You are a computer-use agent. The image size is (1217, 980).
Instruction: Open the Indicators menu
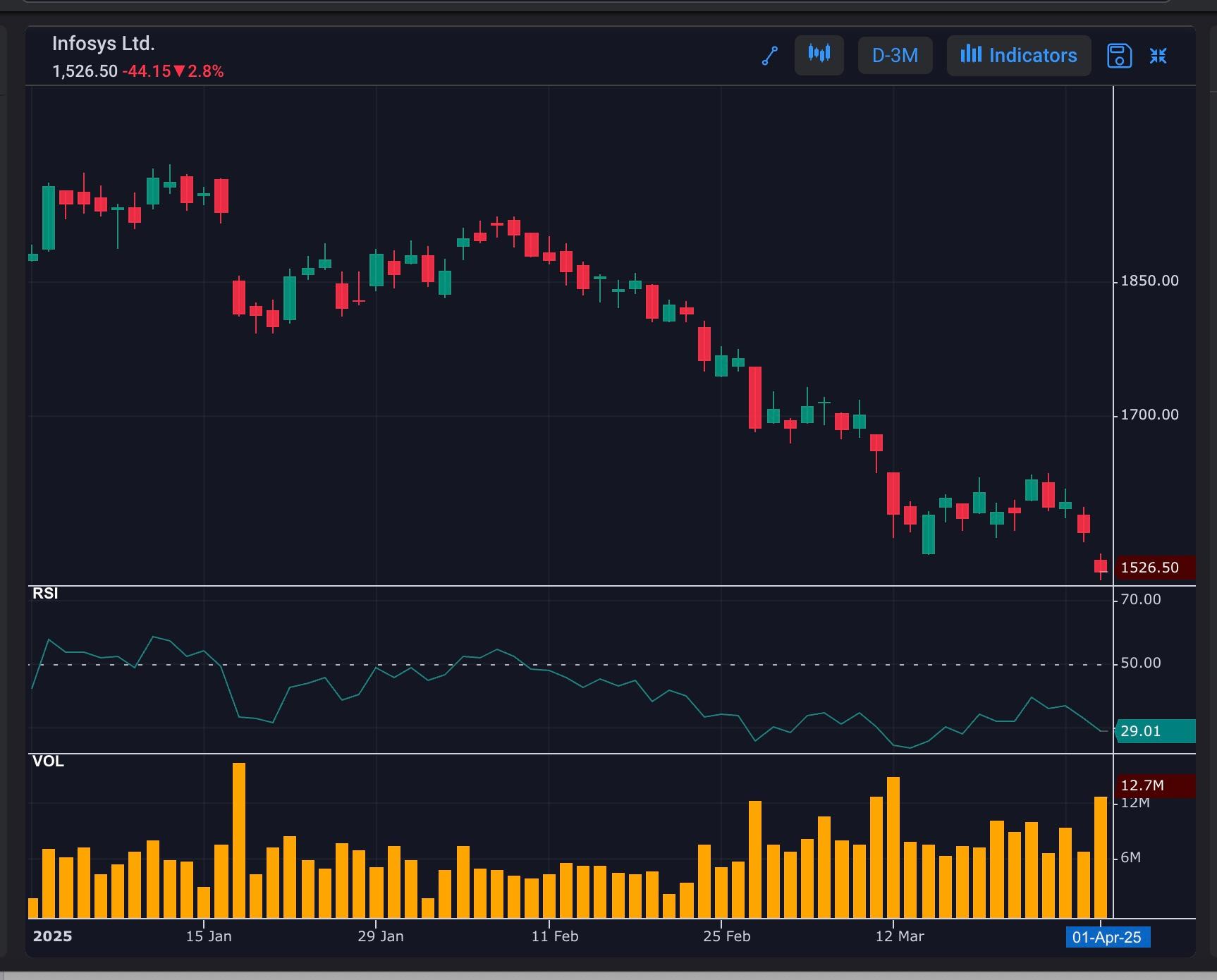pos(1019,56)
